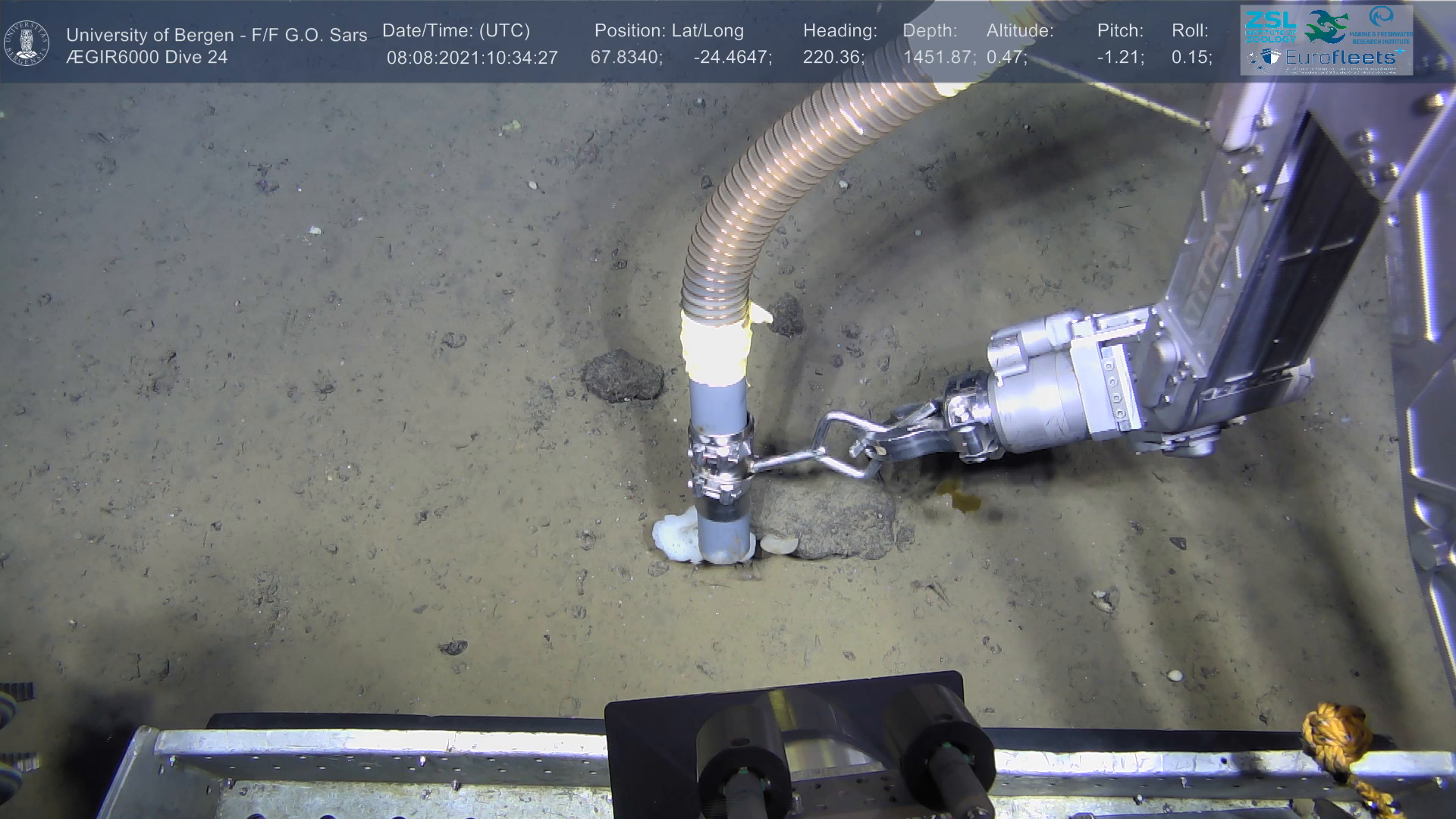
Task: Click the timestamp 08:08:2021:10:34:27
Action: point(472,58)
